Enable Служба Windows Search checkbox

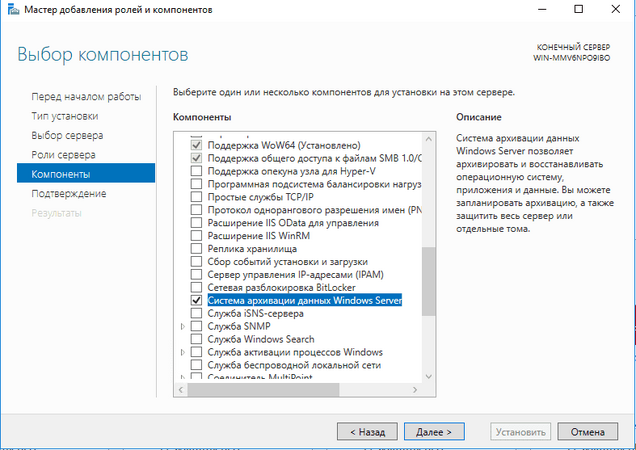[x=196, y=339]
